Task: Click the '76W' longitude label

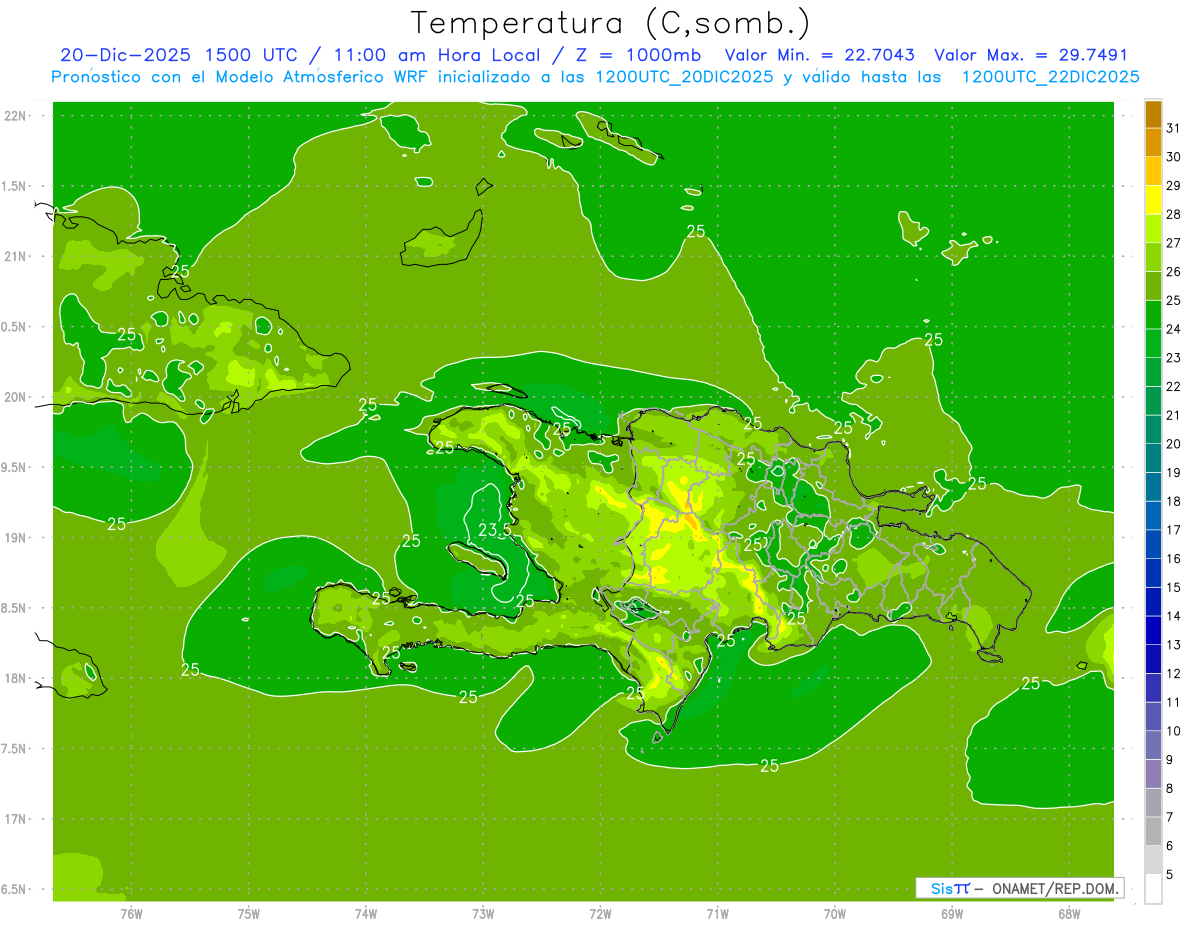Action: 131,913
